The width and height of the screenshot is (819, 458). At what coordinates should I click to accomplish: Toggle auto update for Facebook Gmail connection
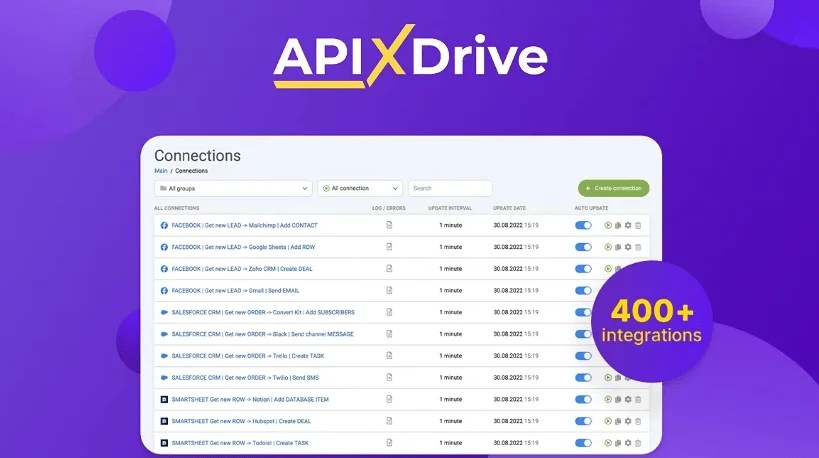coord(583,290)
